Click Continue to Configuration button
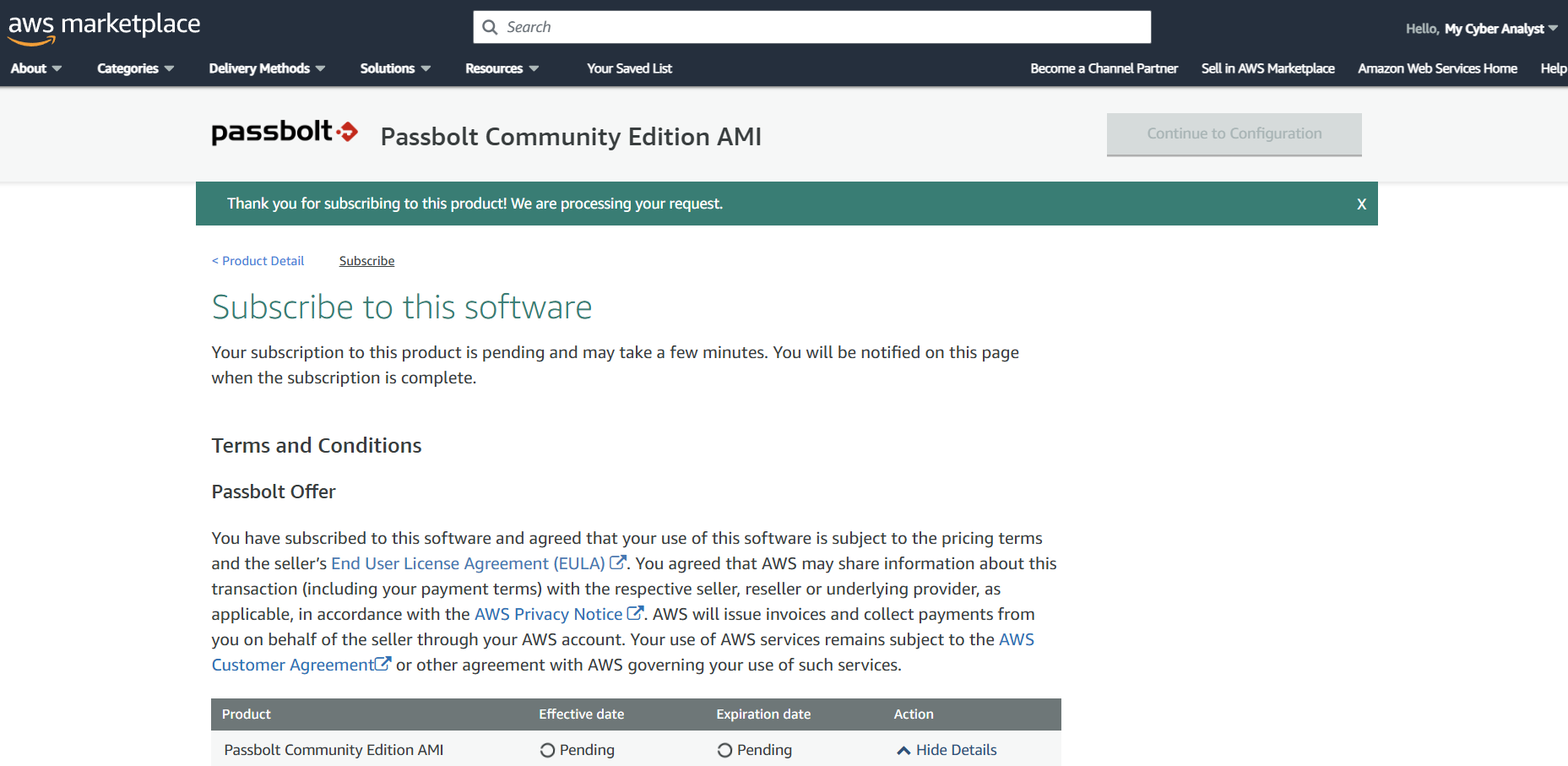This screenshot has height=766, width=1568. 1234,134
